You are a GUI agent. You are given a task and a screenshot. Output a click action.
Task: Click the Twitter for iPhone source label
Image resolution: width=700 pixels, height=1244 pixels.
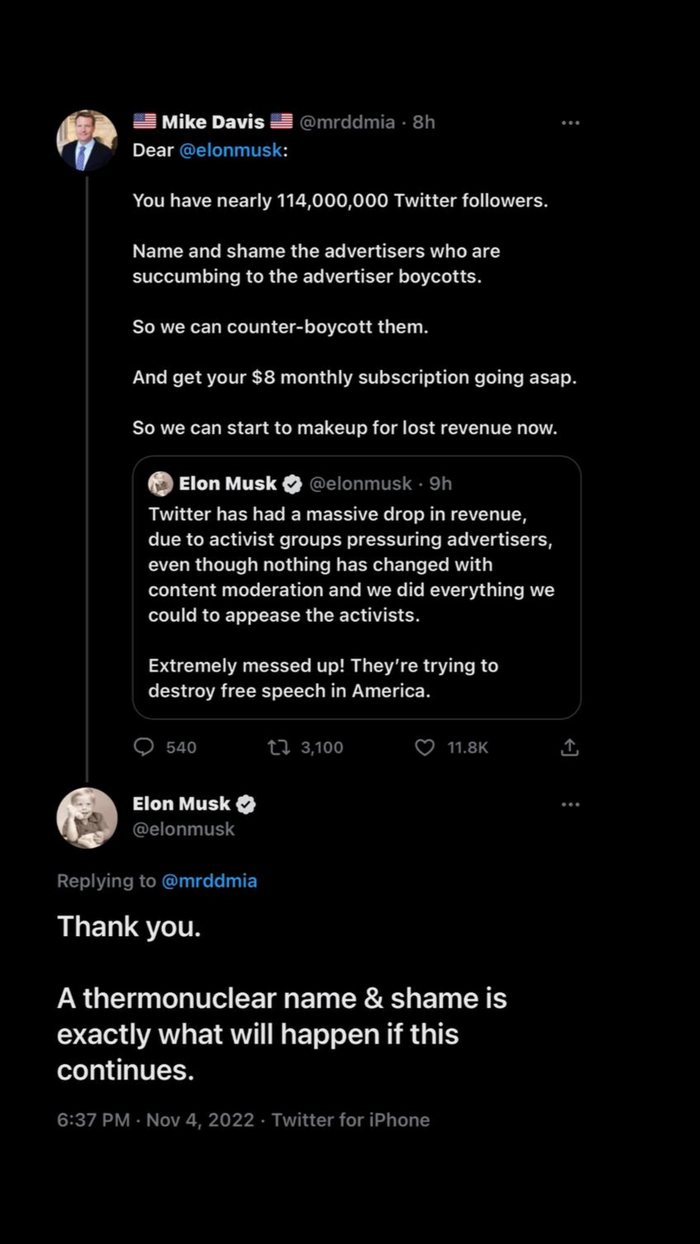(350, 1120)
